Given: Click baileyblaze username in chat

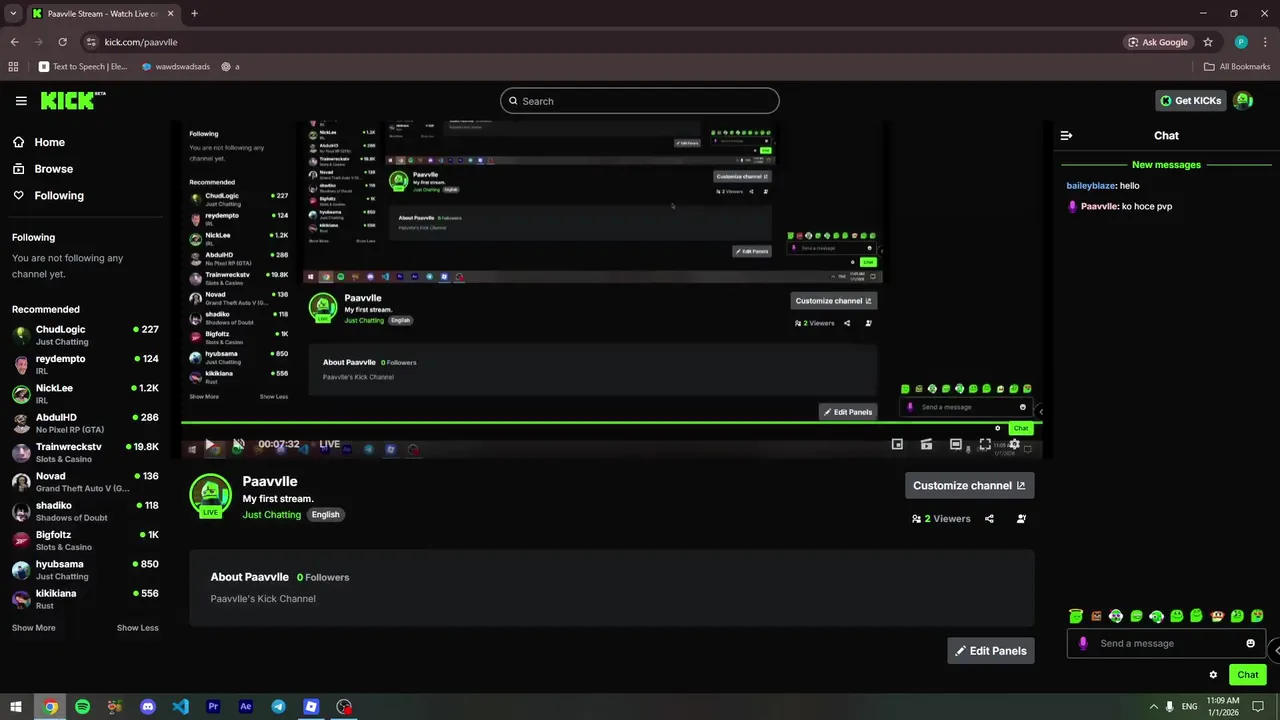Looking at the screenshot, I should click(1090, 186).
